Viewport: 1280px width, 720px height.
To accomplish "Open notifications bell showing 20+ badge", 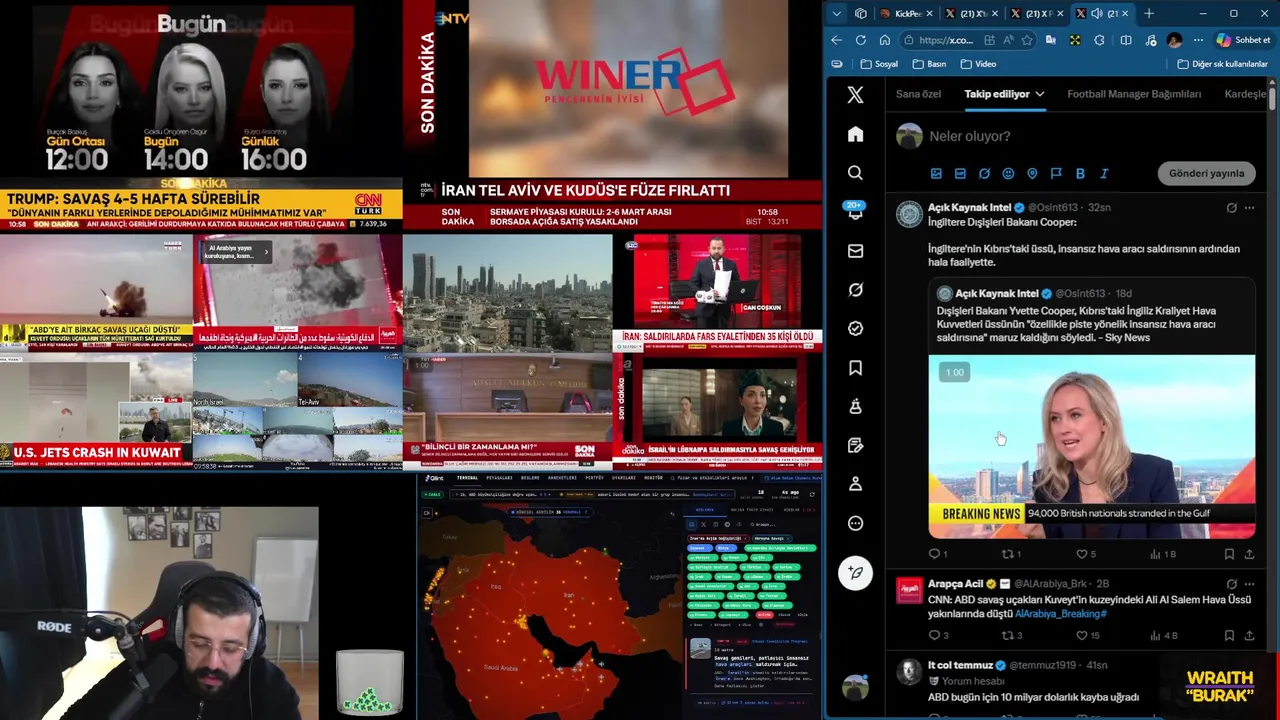I will click(x=855, y=212).
